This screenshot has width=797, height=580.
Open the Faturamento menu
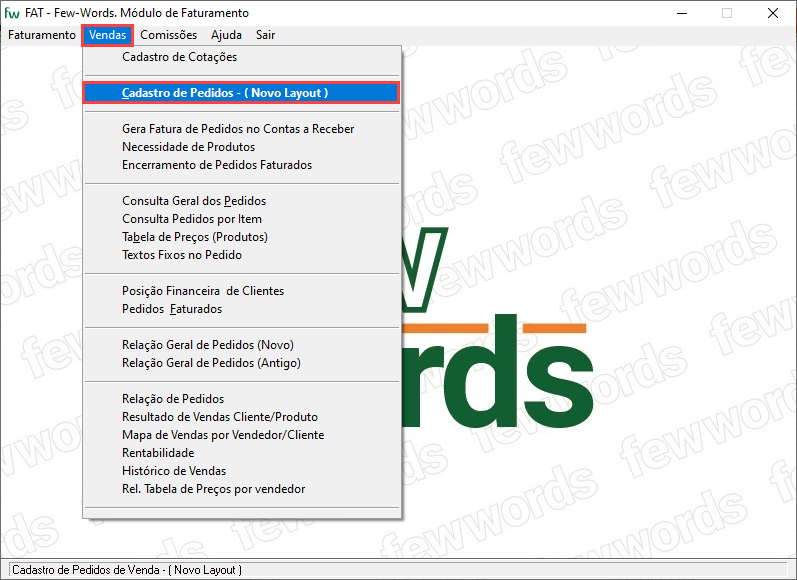pos(42,35)
